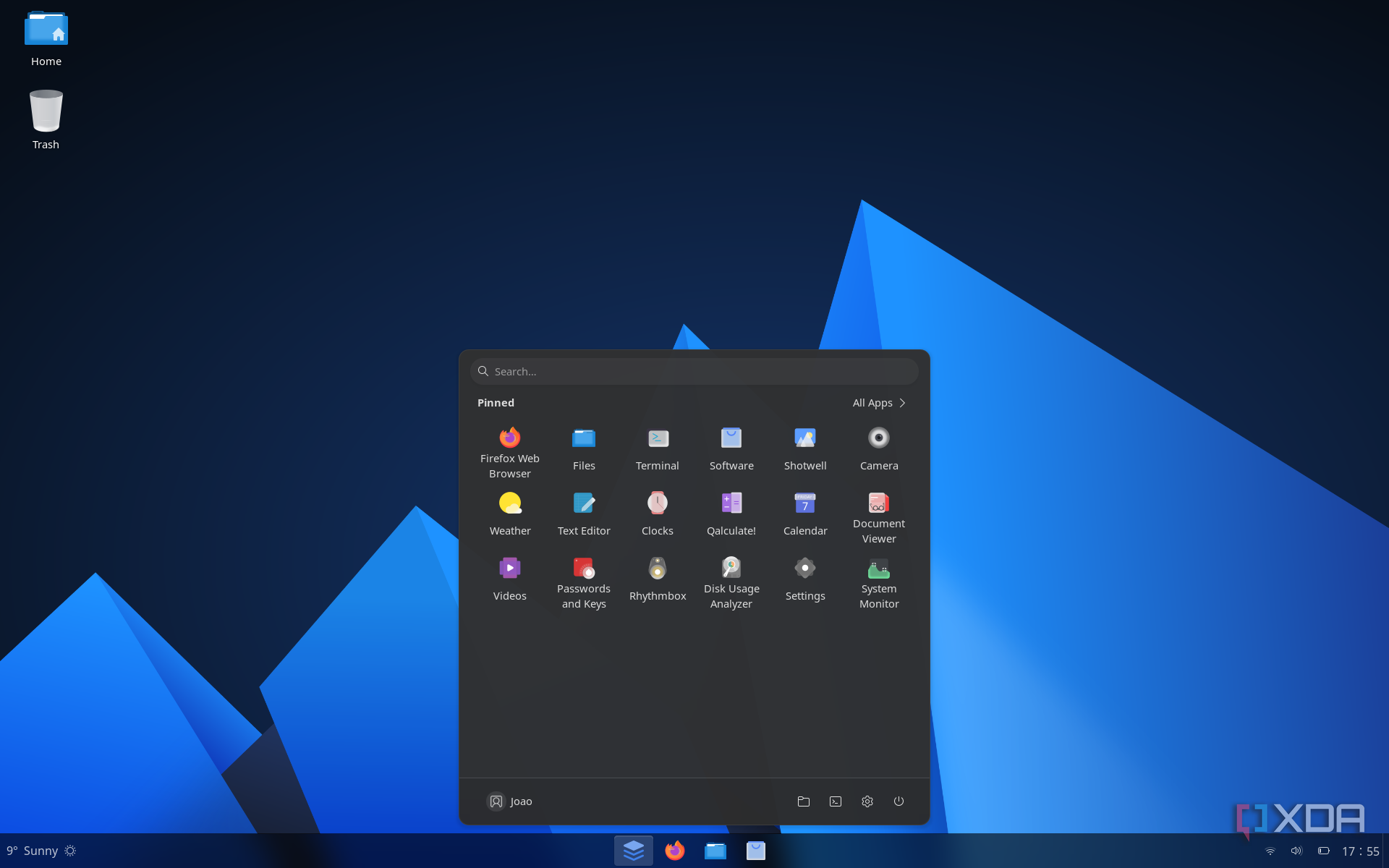Launch the Files app in pinned grid
This screenshot has height=868, width=1389.
(584, 448)
